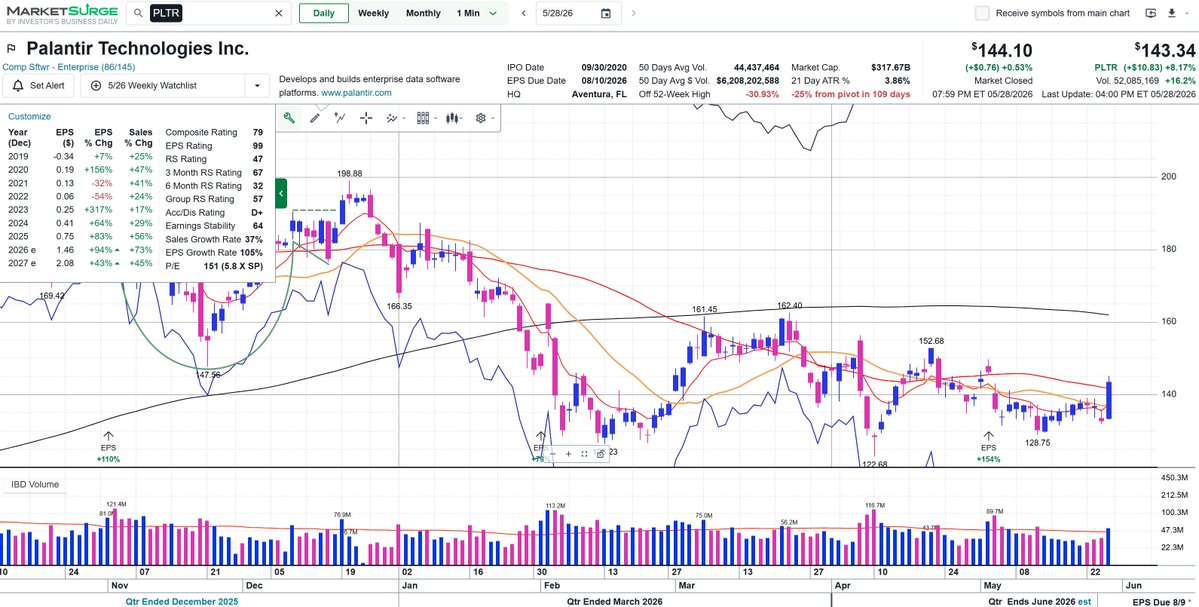The height and width of the screenshot is (607, 1199).
Task: Click the Off 52-Week High -30.93% value
Action: (x=761, y=94)
